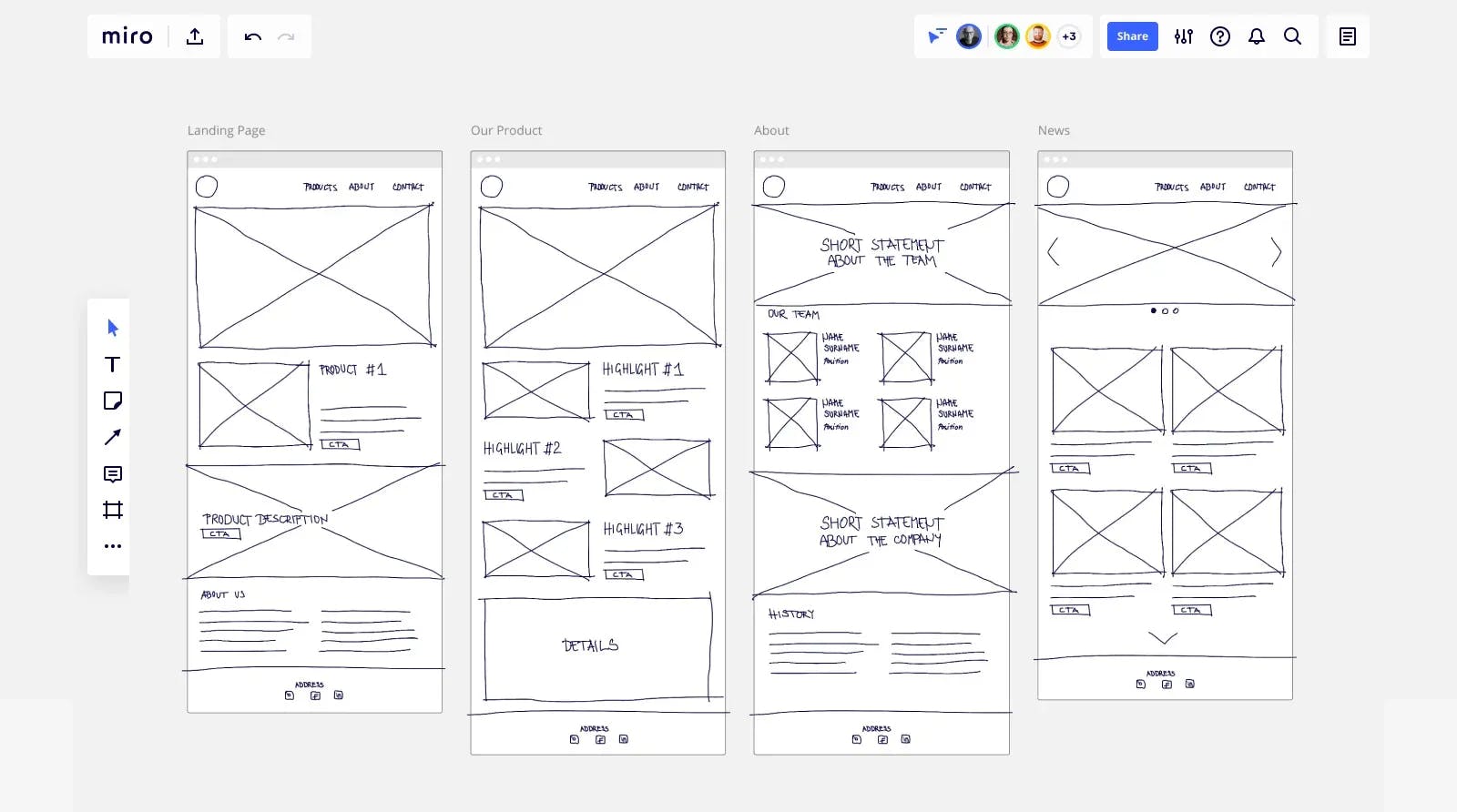
Task: Click SHORT STATEMENT ABOUT THE TEAM text
Action: 881,252
